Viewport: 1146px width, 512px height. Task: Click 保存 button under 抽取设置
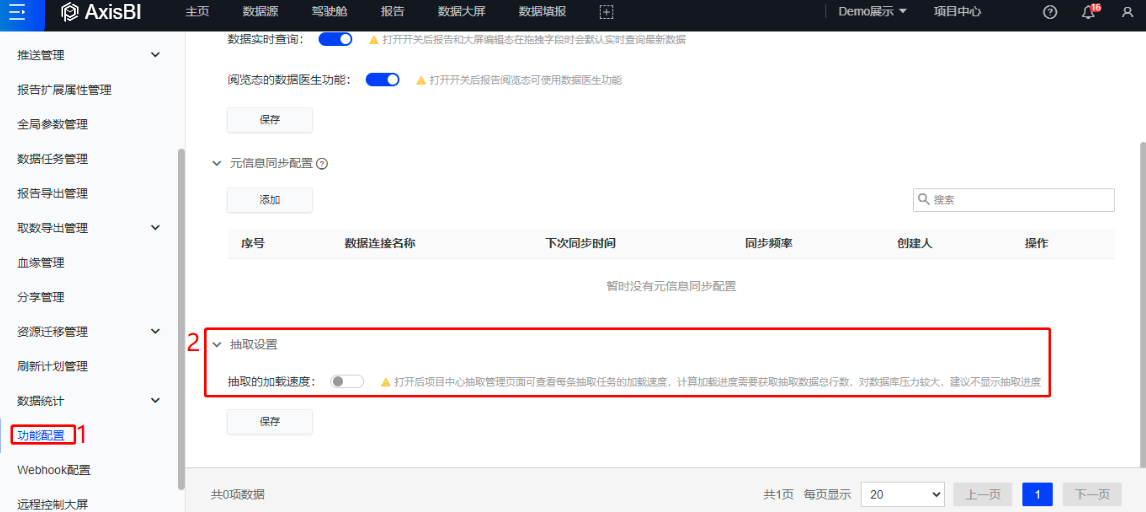pos(270,422)
